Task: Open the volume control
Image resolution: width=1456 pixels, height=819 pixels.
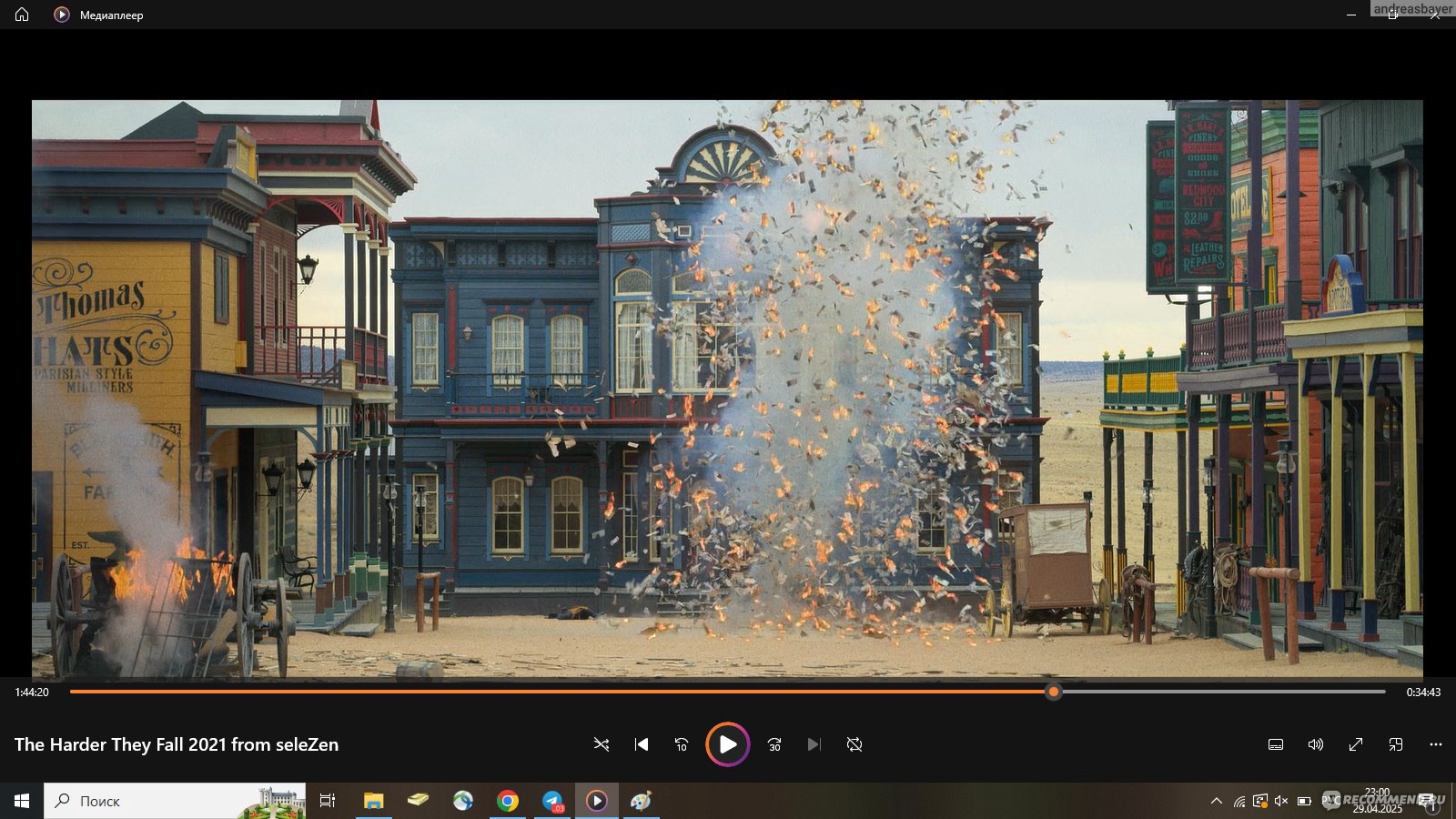Action: click(x=1316, y=744)
